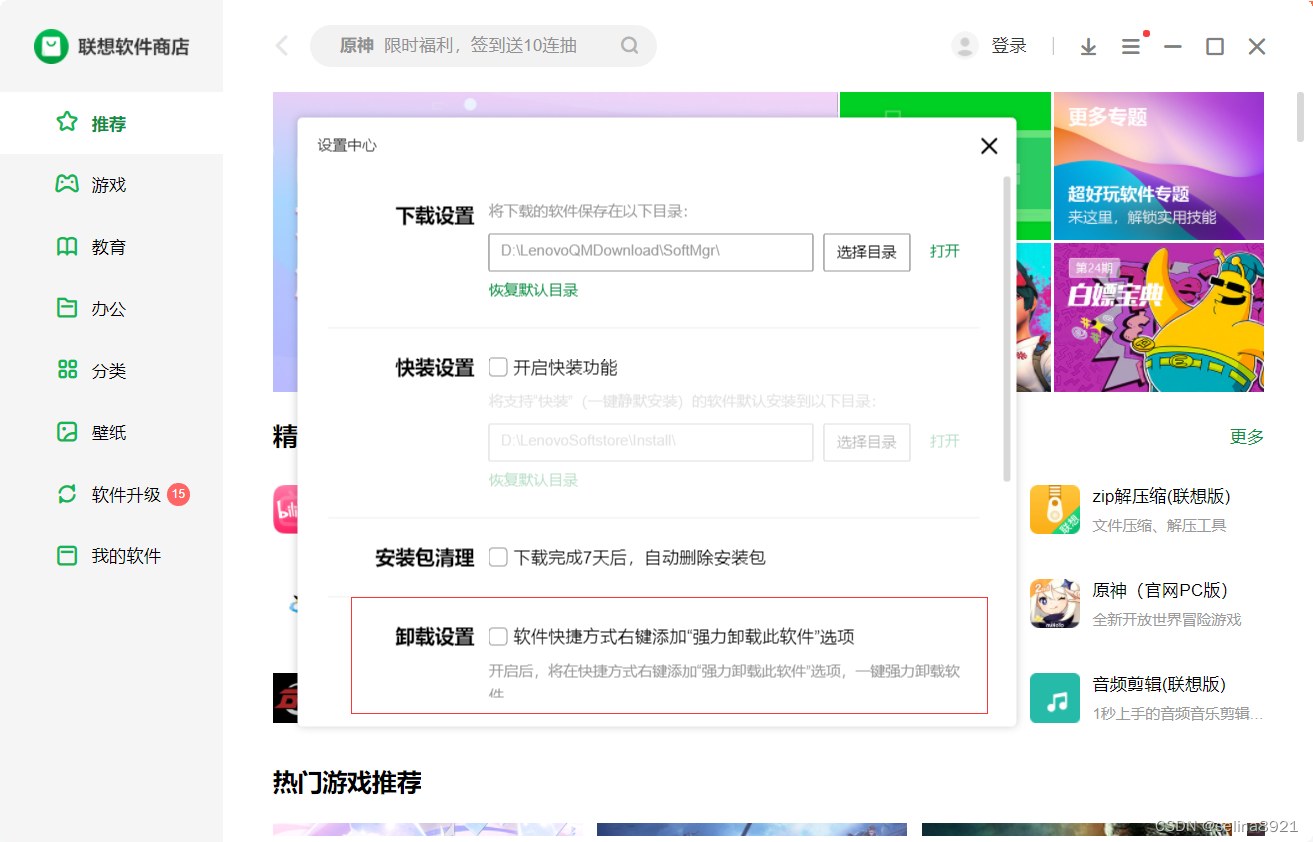
Task: Click 选择目录 button for download path
Action: click(867, 252)
